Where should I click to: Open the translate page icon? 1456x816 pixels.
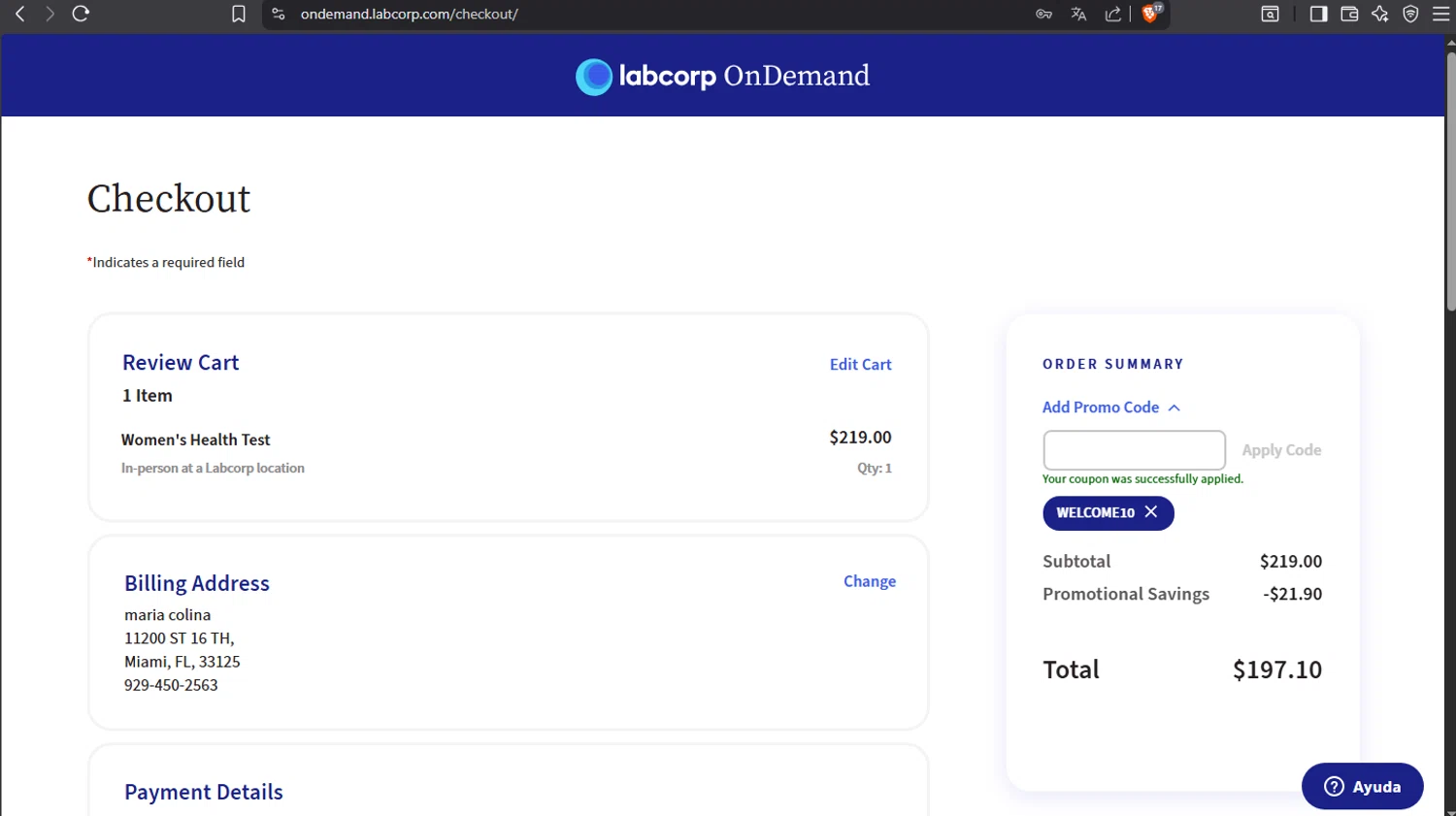pos(1078,14)
